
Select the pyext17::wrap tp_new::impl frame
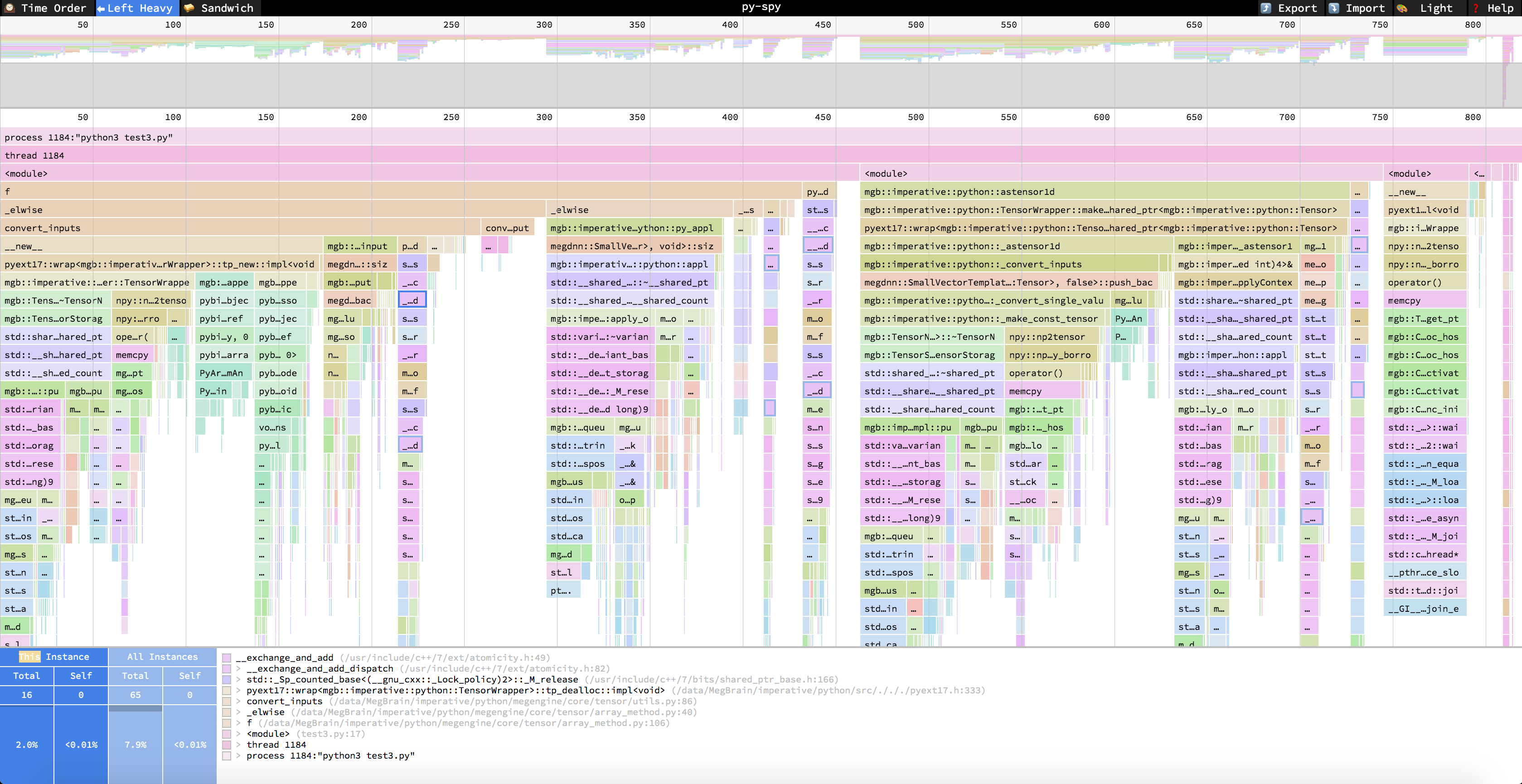[x=160, y=264]
